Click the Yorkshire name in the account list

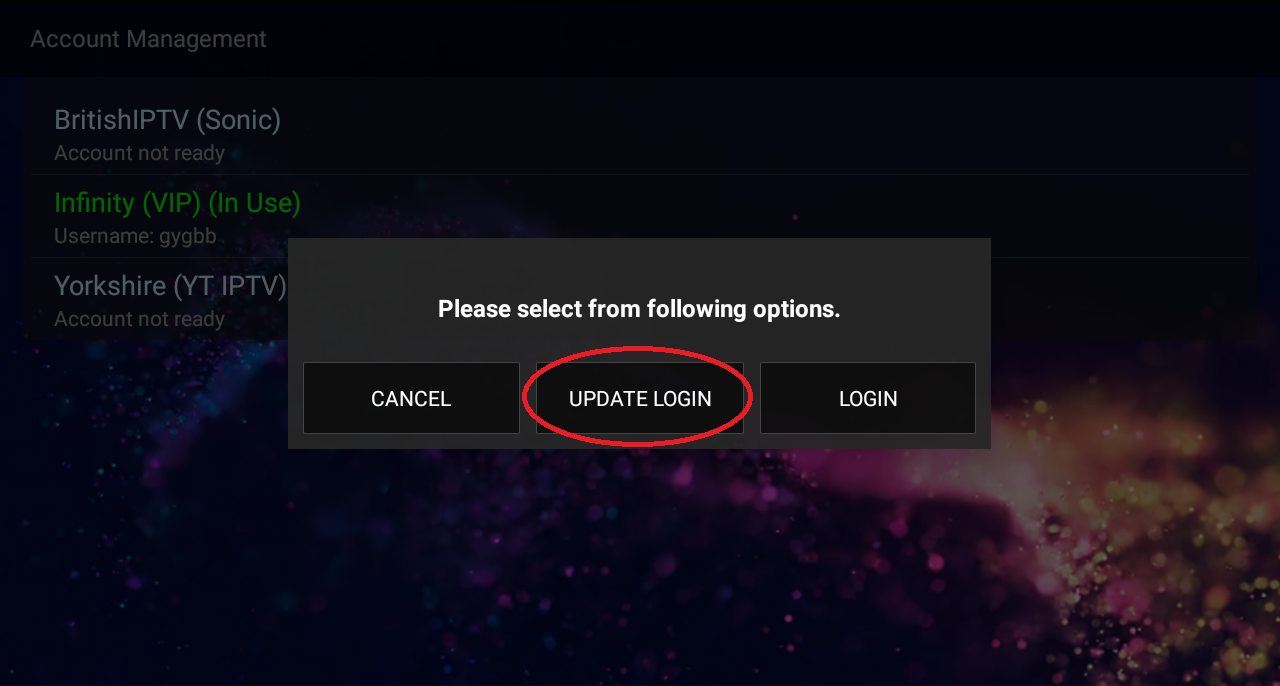tap(110, 286)
